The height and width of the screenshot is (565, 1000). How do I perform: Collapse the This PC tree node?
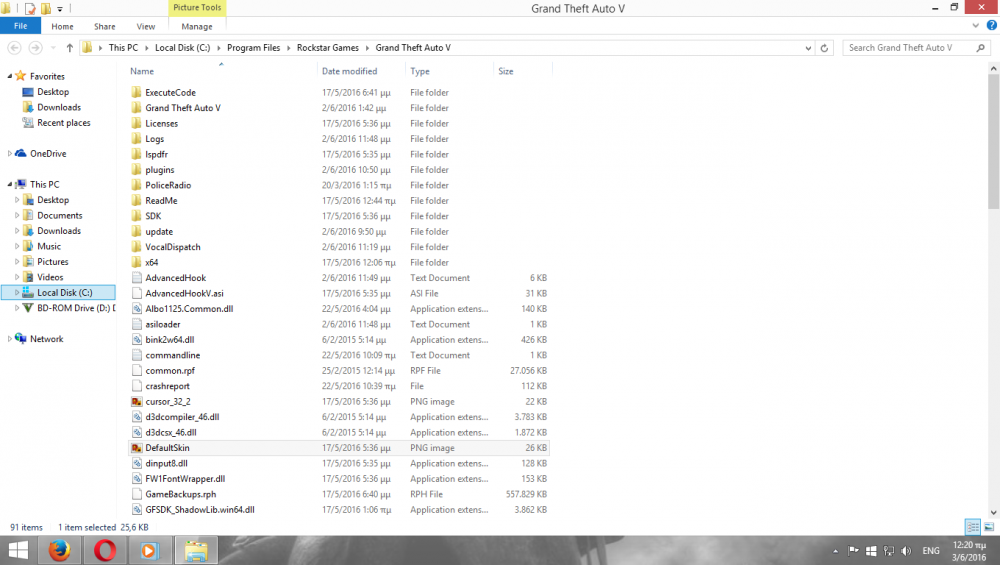tap(10, 184)
